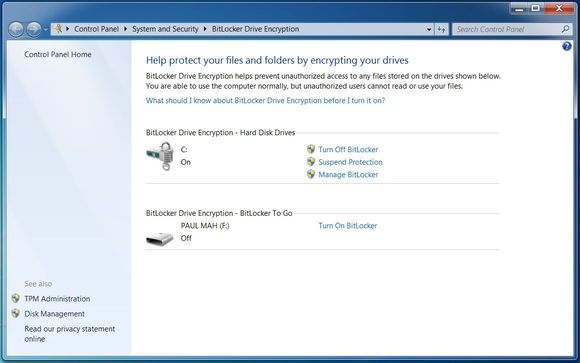Open TPM Administration link
Viewport: 580px width, 363px height.
point(57,299)
